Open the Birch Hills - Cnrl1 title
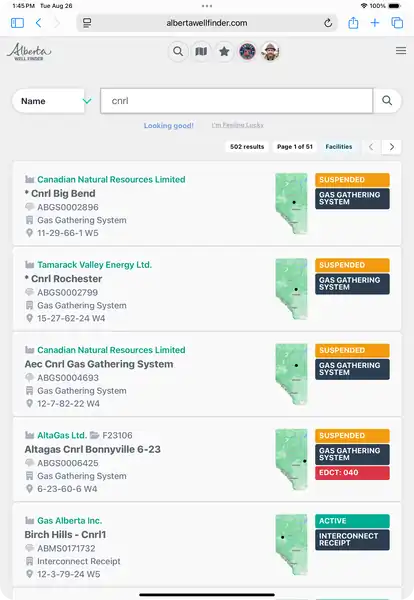This screenshot has width=414, height=600. pyautogui.click(x=65, y=535)
